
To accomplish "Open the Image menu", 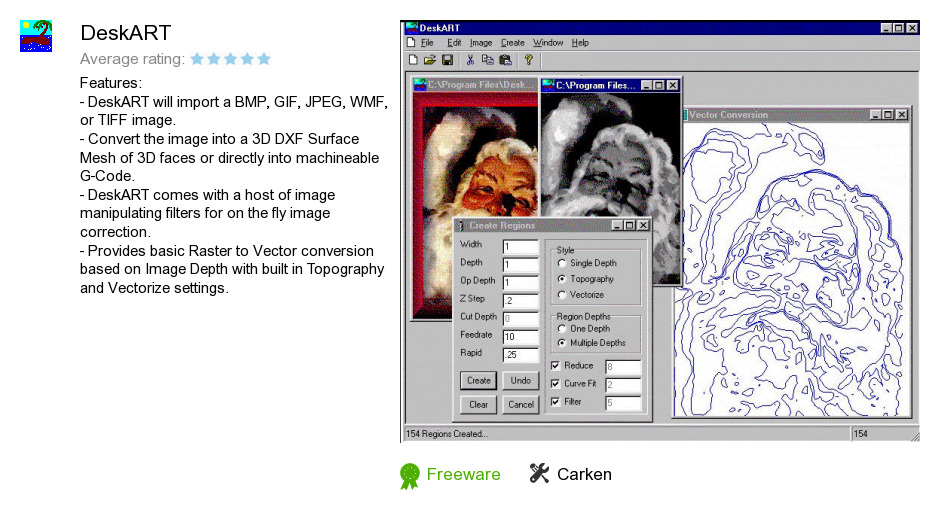I will click(481, 43).
